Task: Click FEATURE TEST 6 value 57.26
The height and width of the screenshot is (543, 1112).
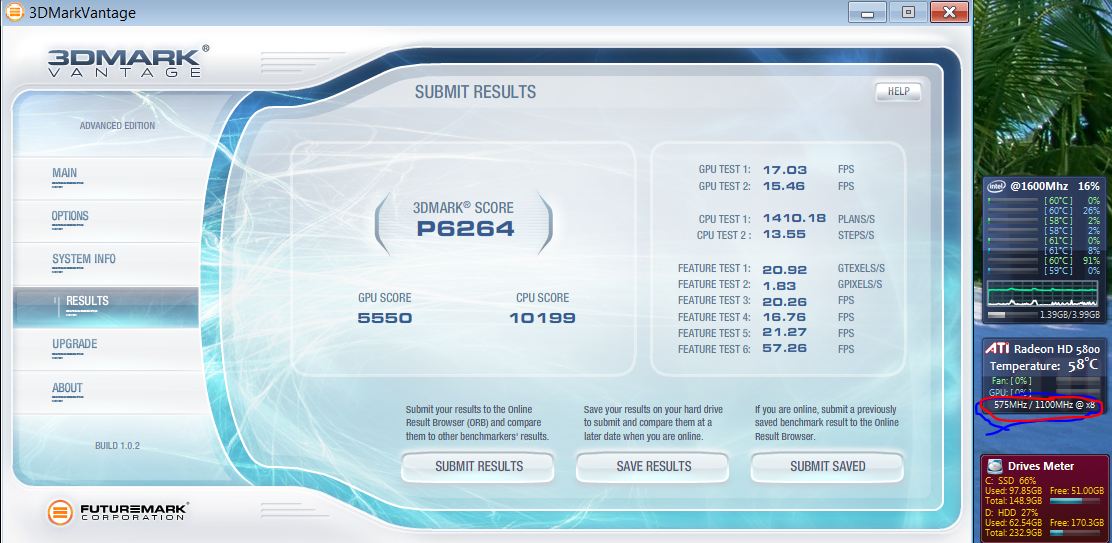Action: click(784, 349)
